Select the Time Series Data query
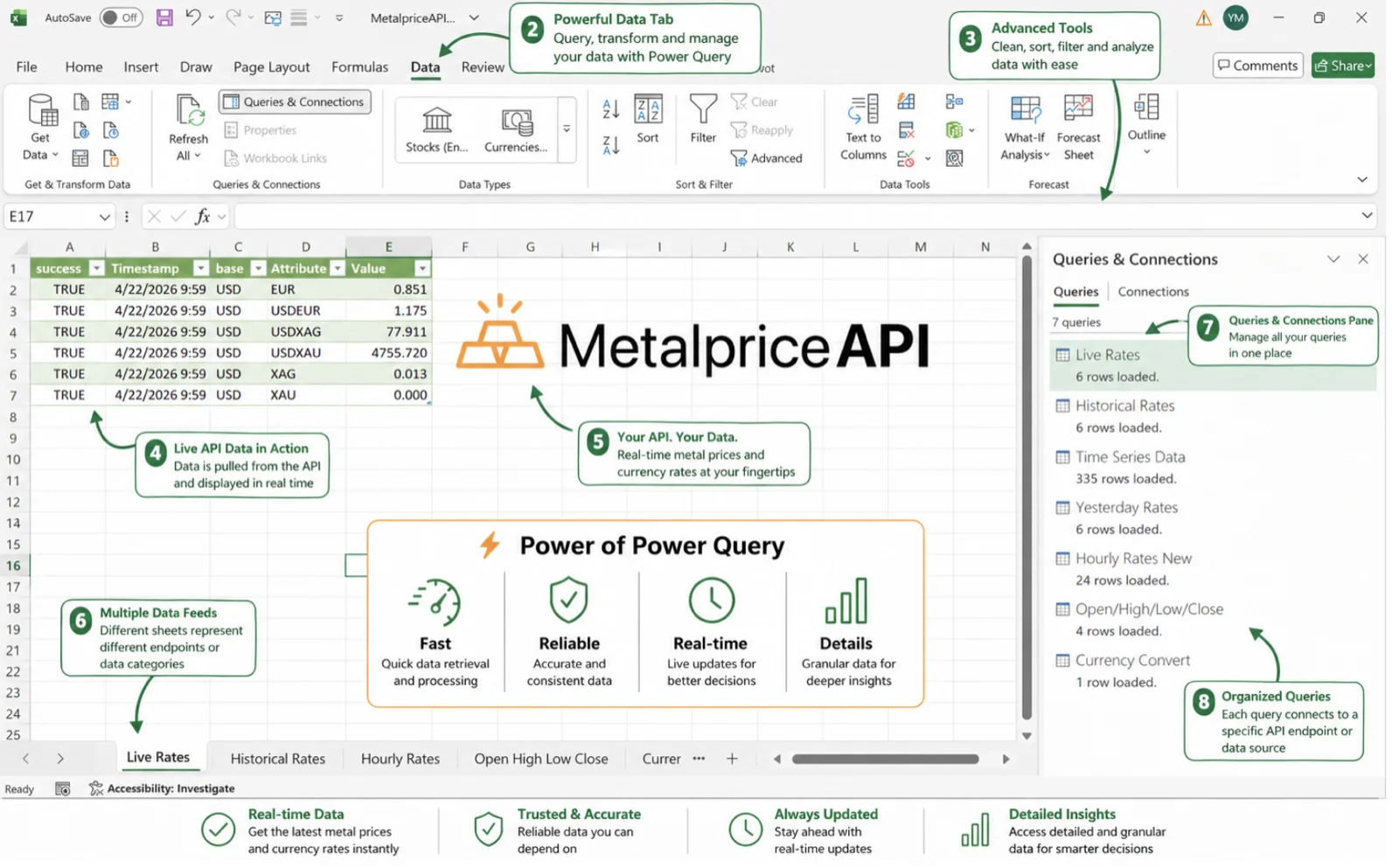 [1214, 467]
